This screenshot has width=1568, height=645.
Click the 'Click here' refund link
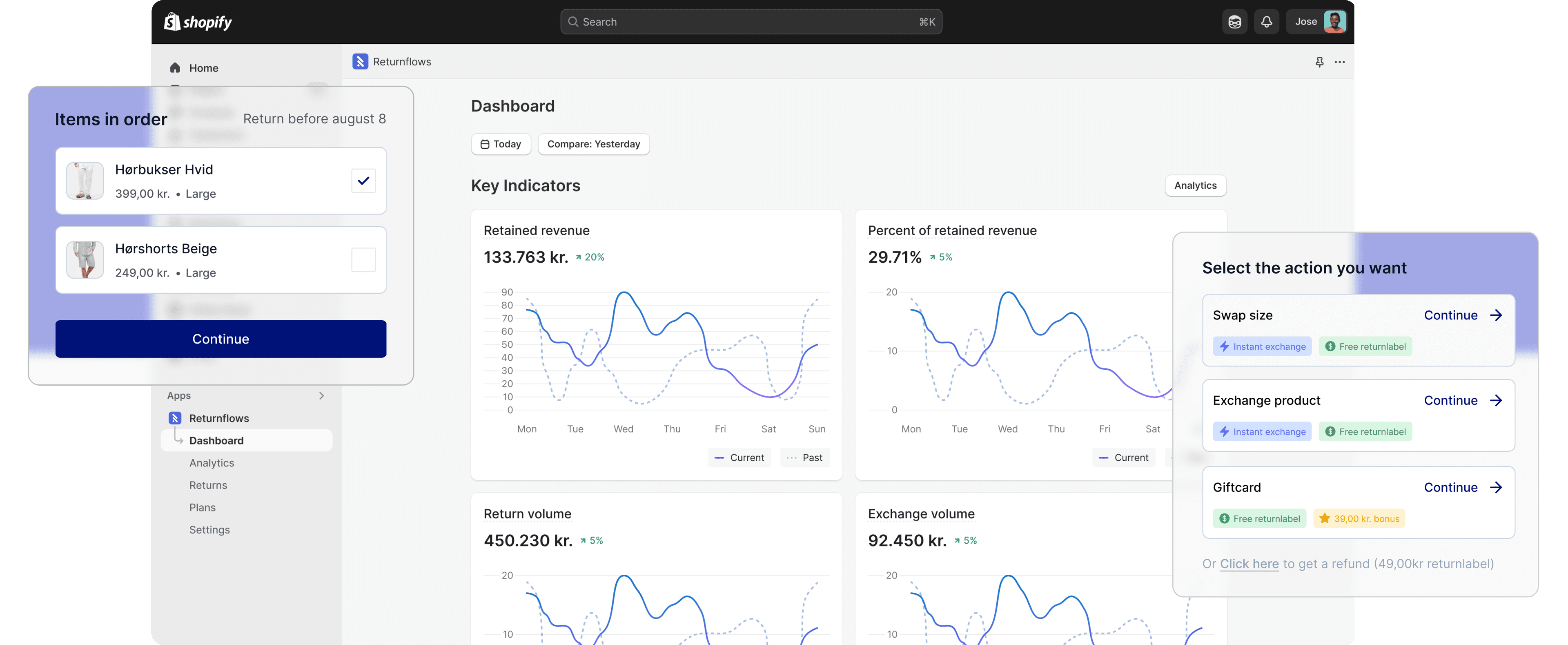pyautogui.click(x=1249, y=564)
